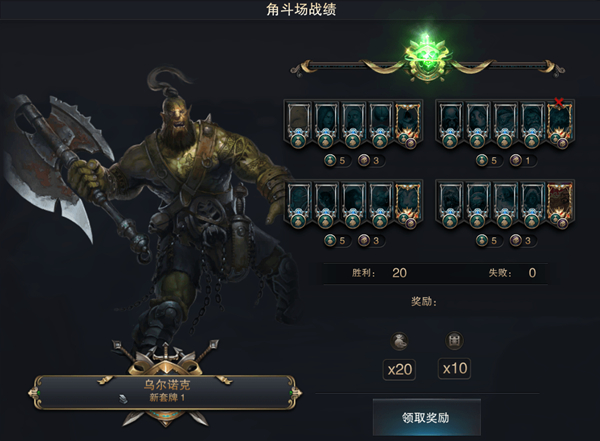Click the x10 reward count box
Viewport: 600px width, 441px height.
pos(454,368)
